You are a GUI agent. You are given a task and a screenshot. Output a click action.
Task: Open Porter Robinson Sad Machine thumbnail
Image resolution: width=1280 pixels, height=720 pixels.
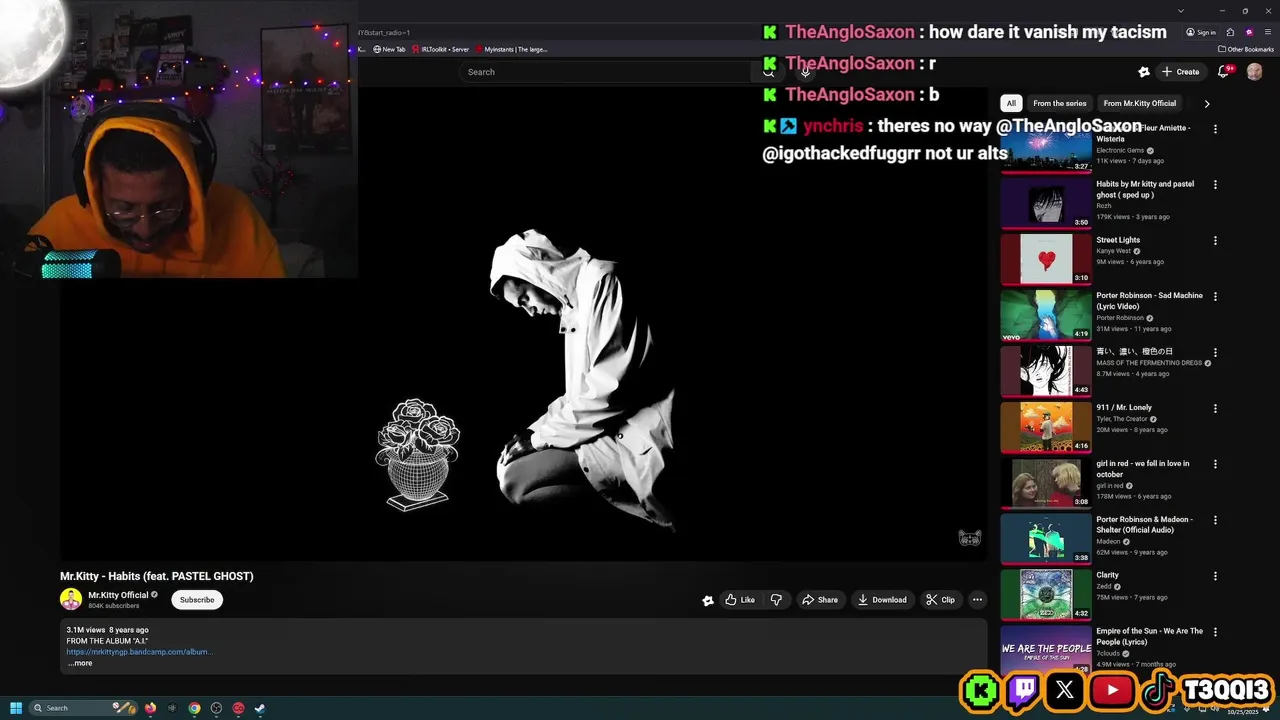[1046, 314]
